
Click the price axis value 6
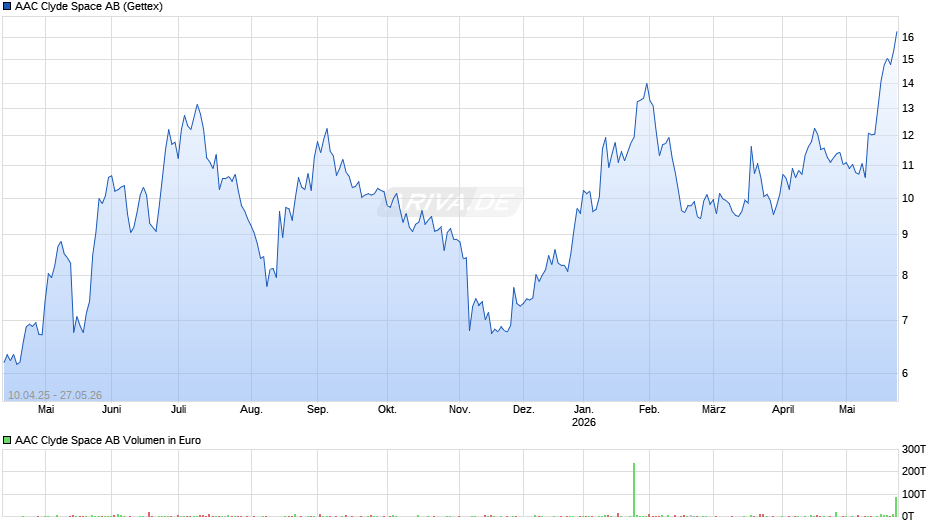coord(905,373)
